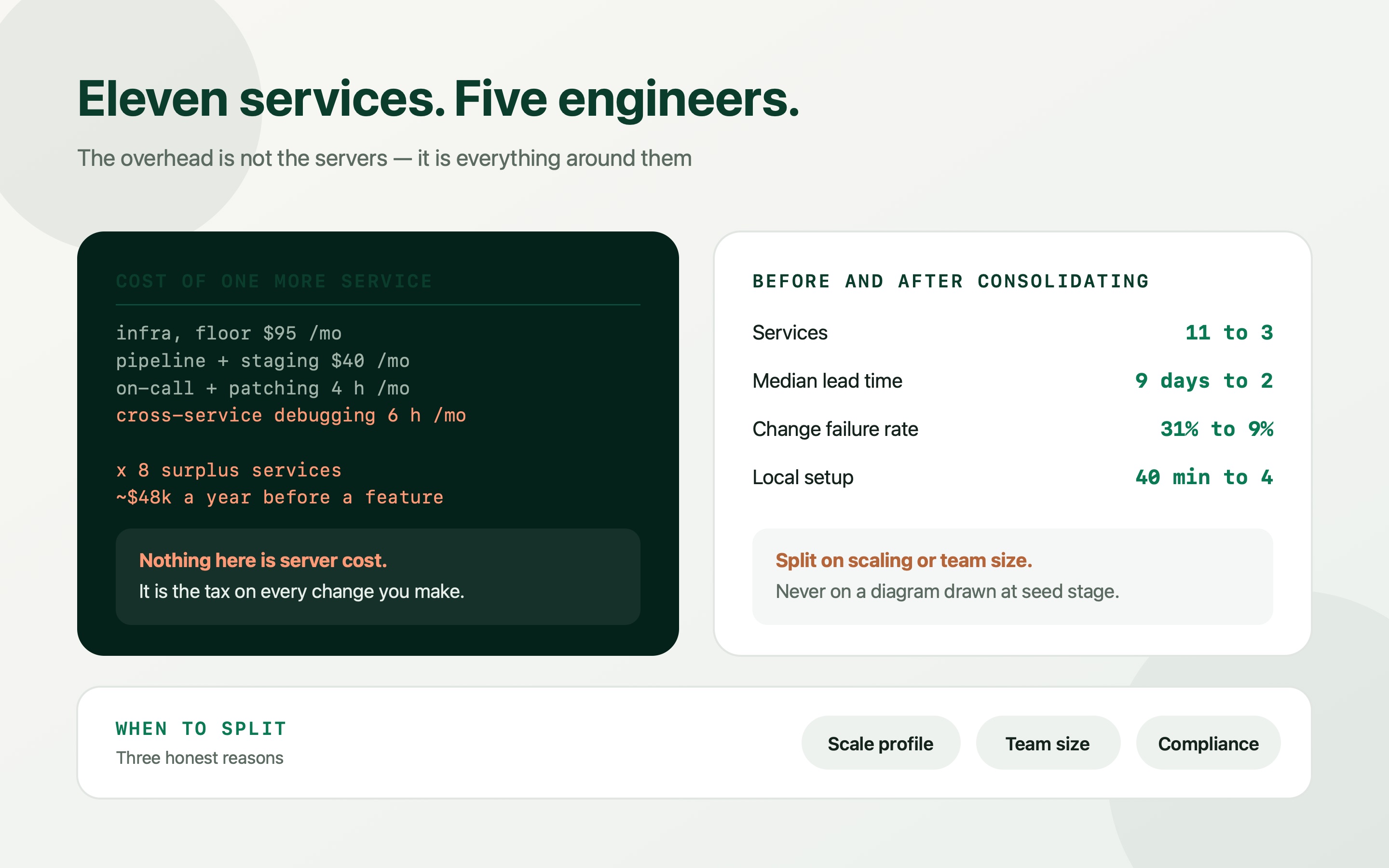The height and width of the screenshot is (868, 1389).
Task: Click the Services row label
Action: point(790,333)
